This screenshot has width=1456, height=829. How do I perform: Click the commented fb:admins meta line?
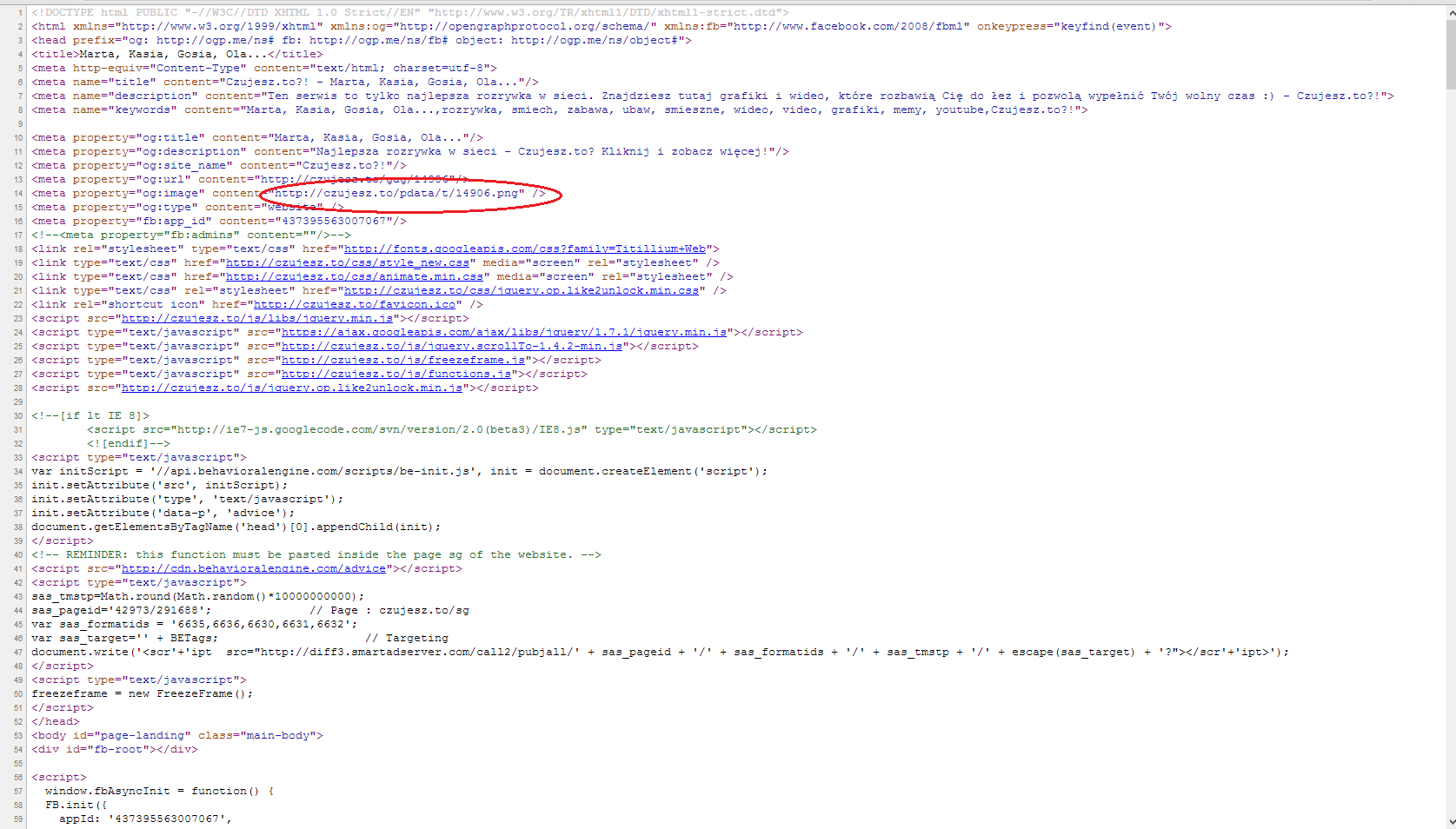(x=191, y=235)
